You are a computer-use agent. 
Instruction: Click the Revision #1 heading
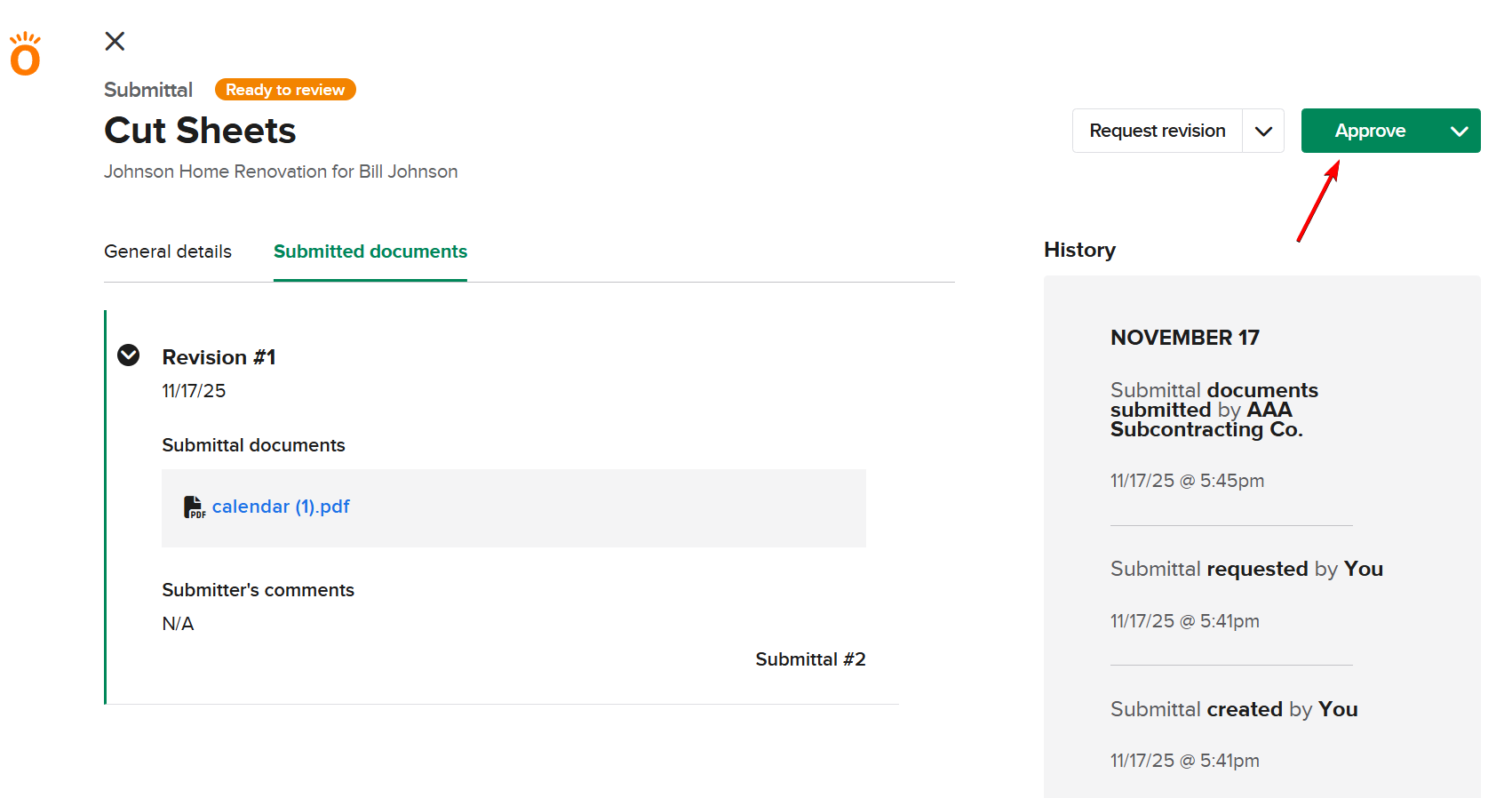[x=219, y=357]
